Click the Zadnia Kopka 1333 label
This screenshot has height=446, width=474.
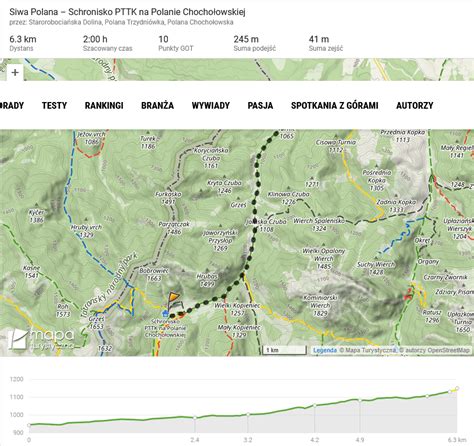(x=396, y=206)
